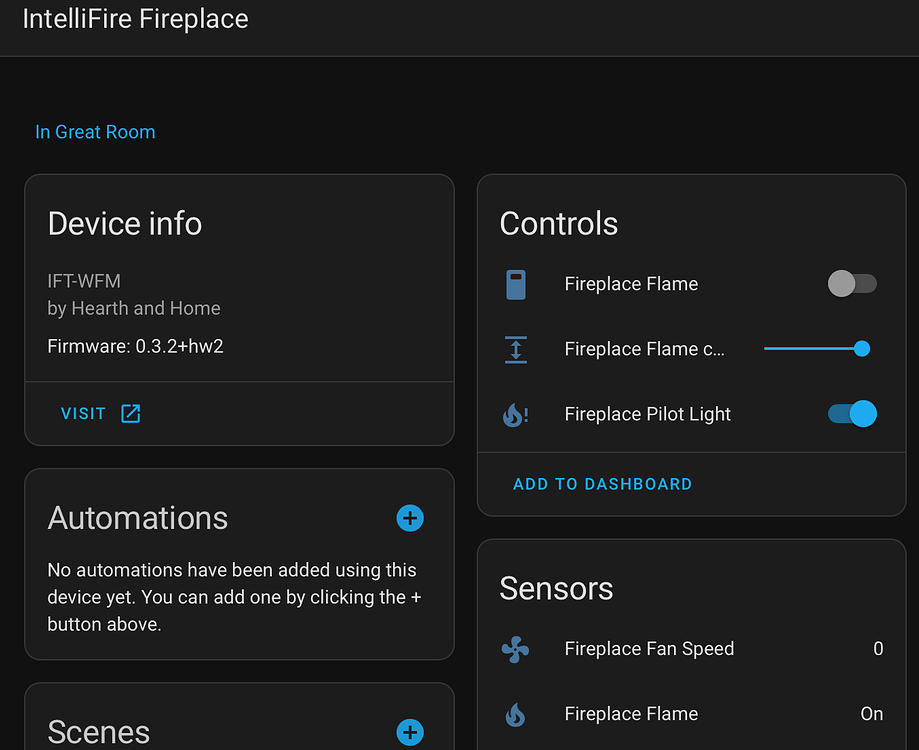Viewport: 919px width, 750px height.
Task: Open Fireplace Fan Speed sensor details
Action: pyautogui.click(x=649, y=649)
